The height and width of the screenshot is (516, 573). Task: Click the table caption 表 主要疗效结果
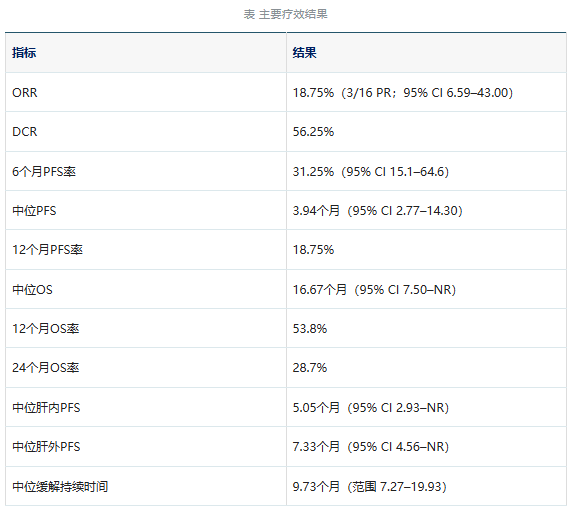(x=285, y=14)
